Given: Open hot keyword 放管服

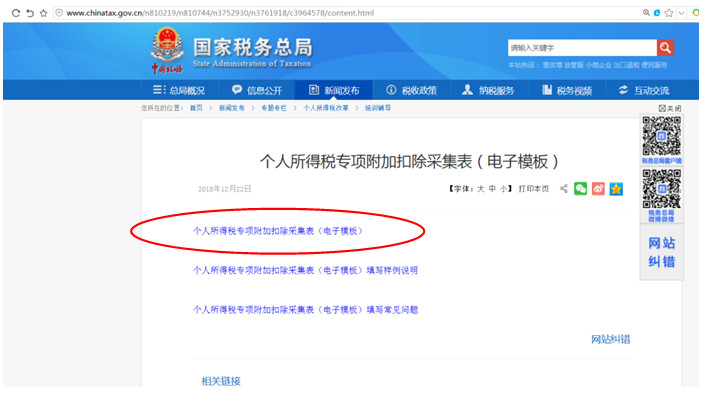Looking at the screenshot, I should (x=574, y=65).
